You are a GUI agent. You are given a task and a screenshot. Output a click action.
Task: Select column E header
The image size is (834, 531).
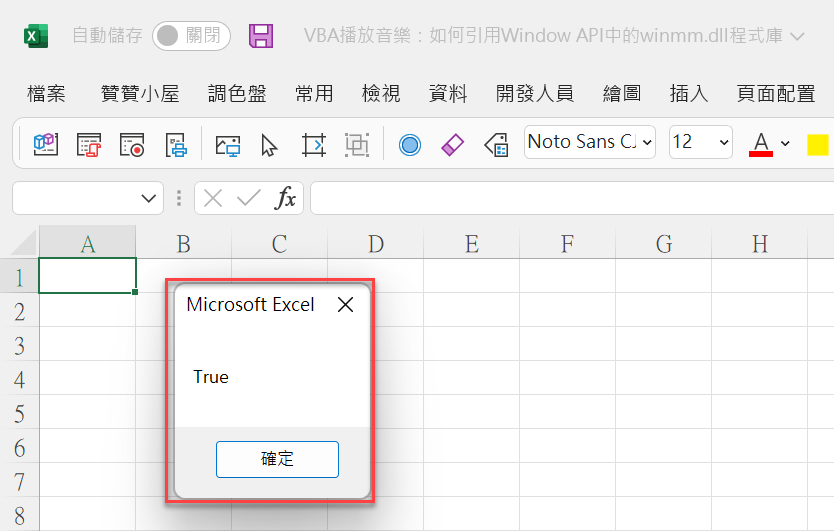click(472, 242)
